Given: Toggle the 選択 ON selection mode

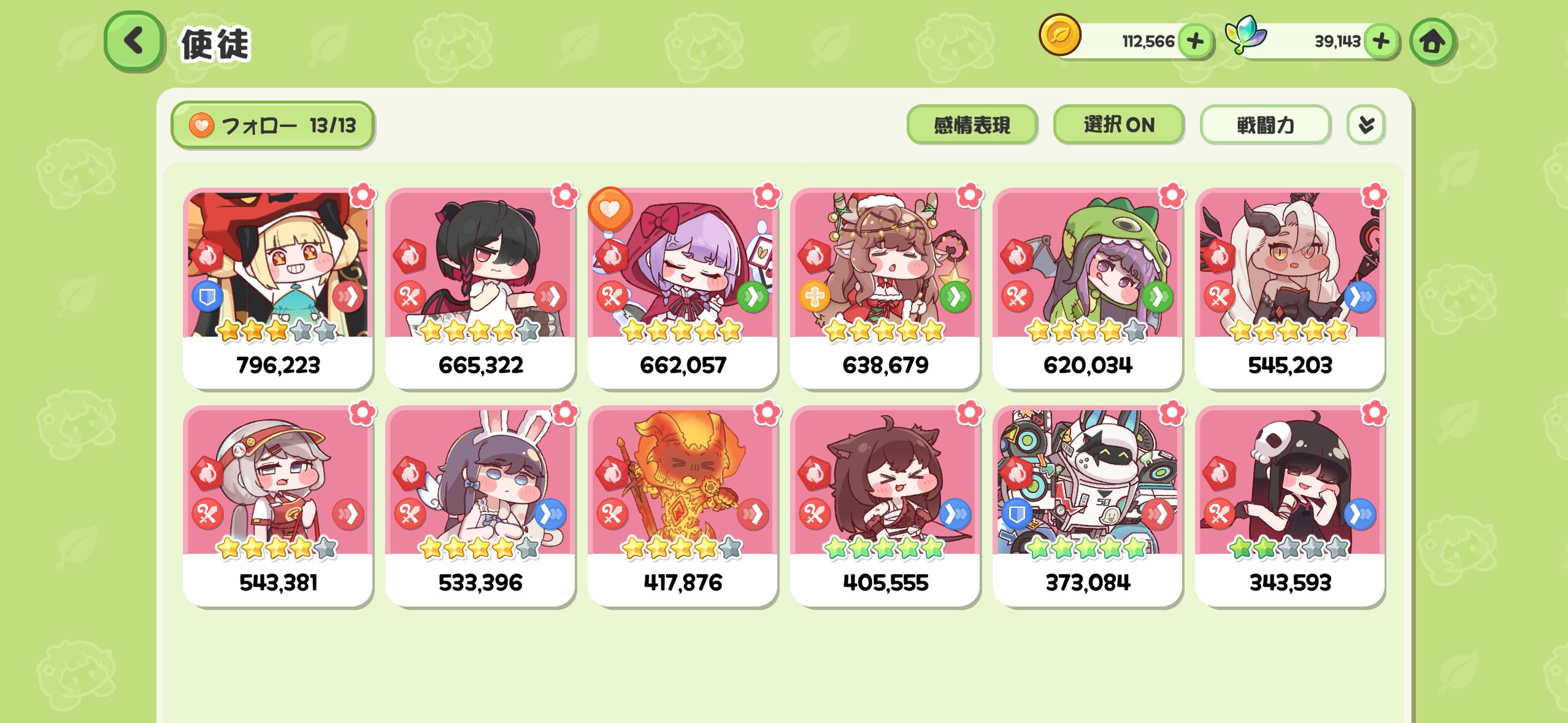Looking at the screenshot, I should tap(1118, 125).
